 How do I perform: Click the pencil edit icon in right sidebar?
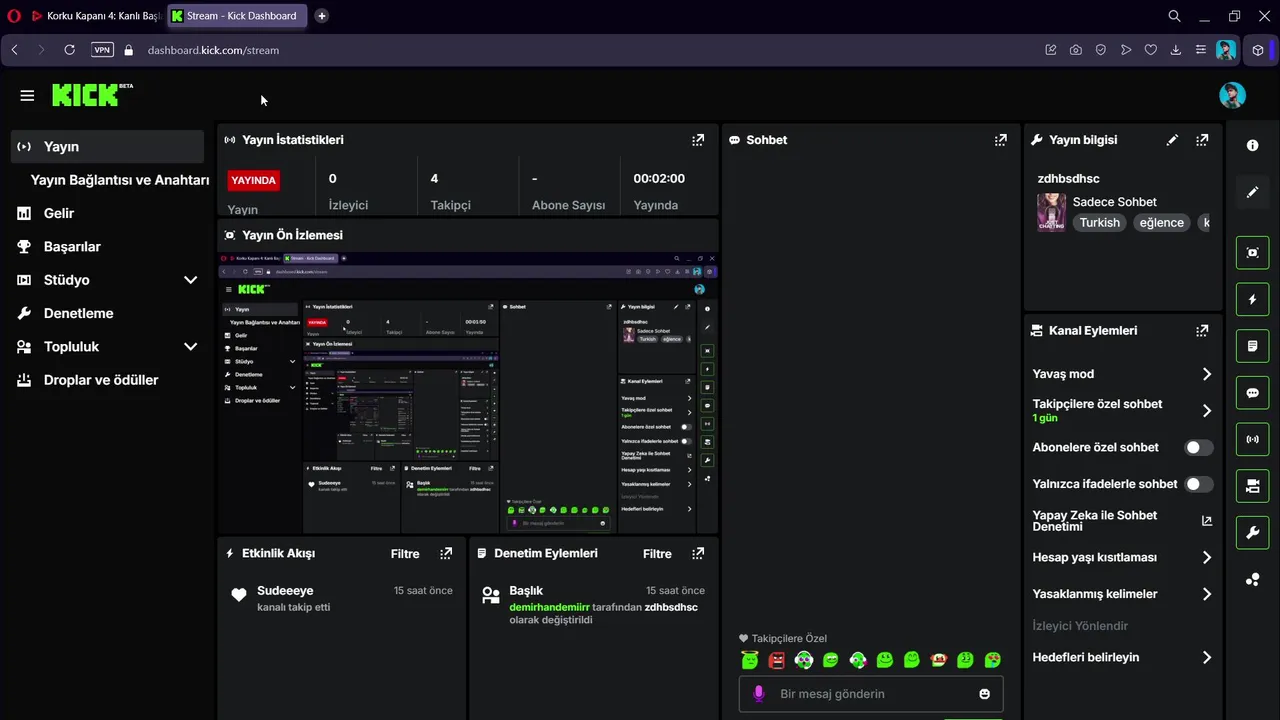[1252, 192]
